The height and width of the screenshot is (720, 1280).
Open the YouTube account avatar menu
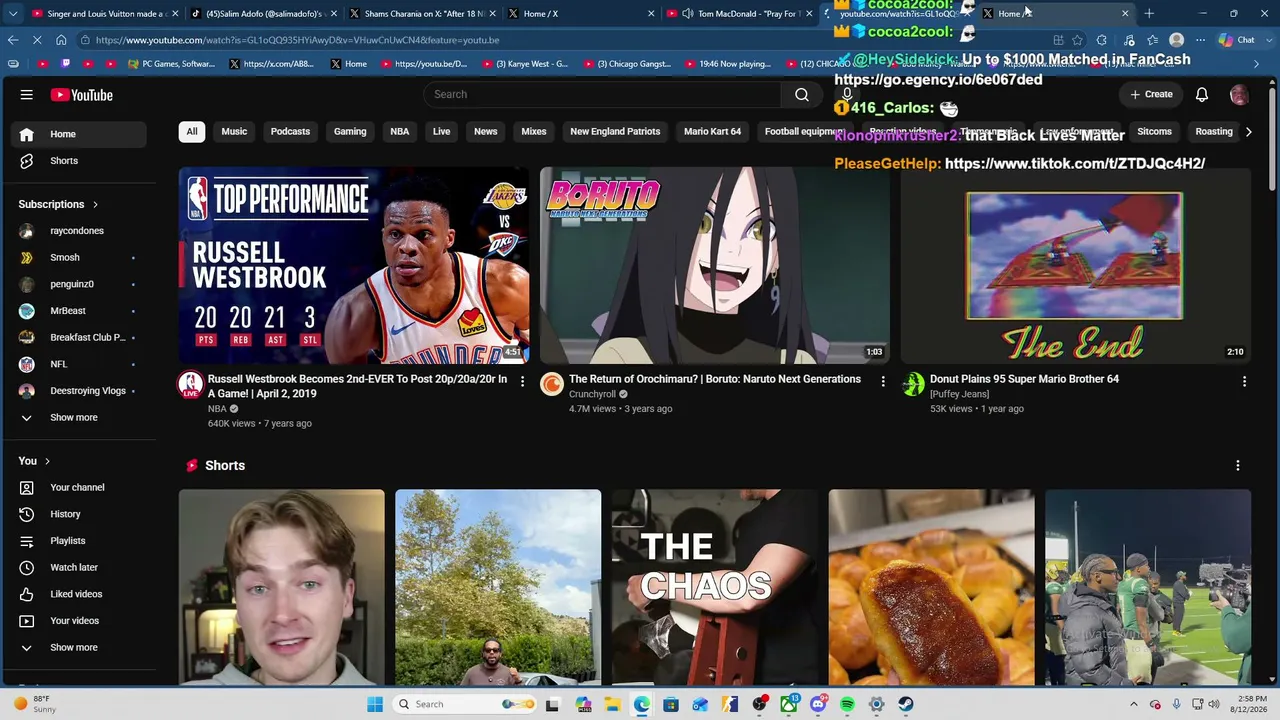click(1239, 94)
